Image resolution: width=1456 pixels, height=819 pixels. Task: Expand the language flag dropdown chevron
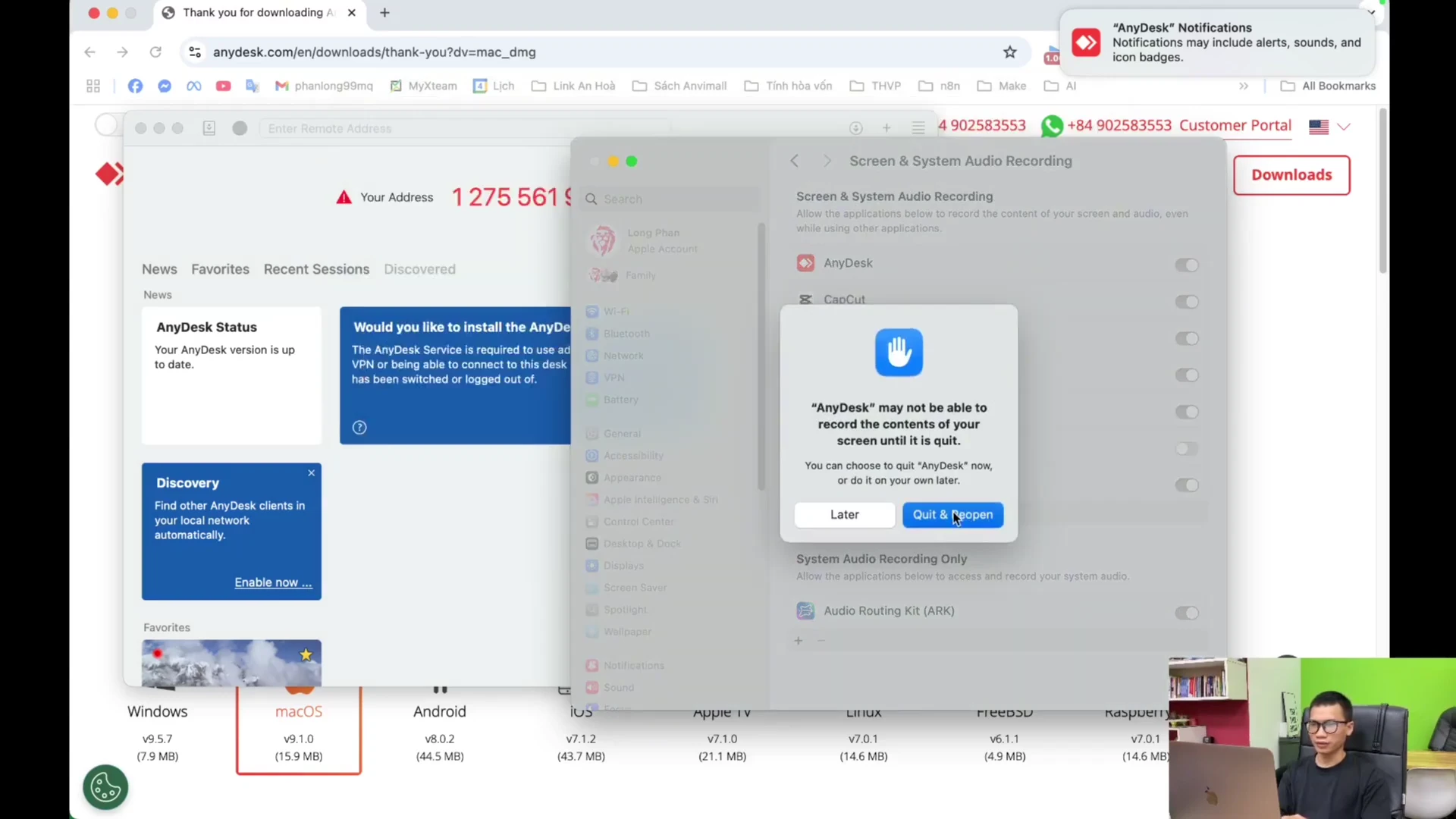[x=1344, y=127]
